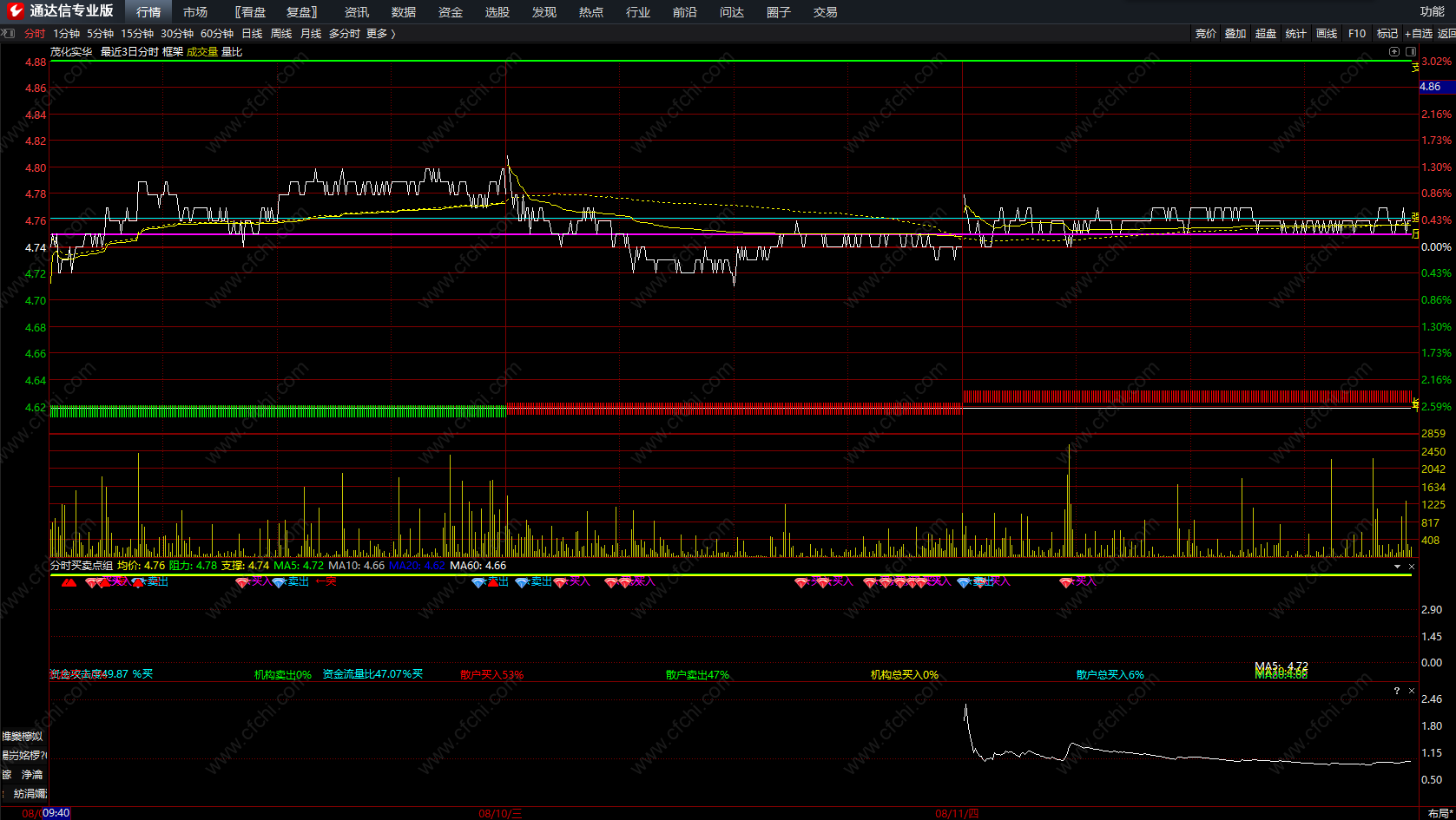
Task: Click the 超盘 toolbar button
Action: (x=1266, y=34)
